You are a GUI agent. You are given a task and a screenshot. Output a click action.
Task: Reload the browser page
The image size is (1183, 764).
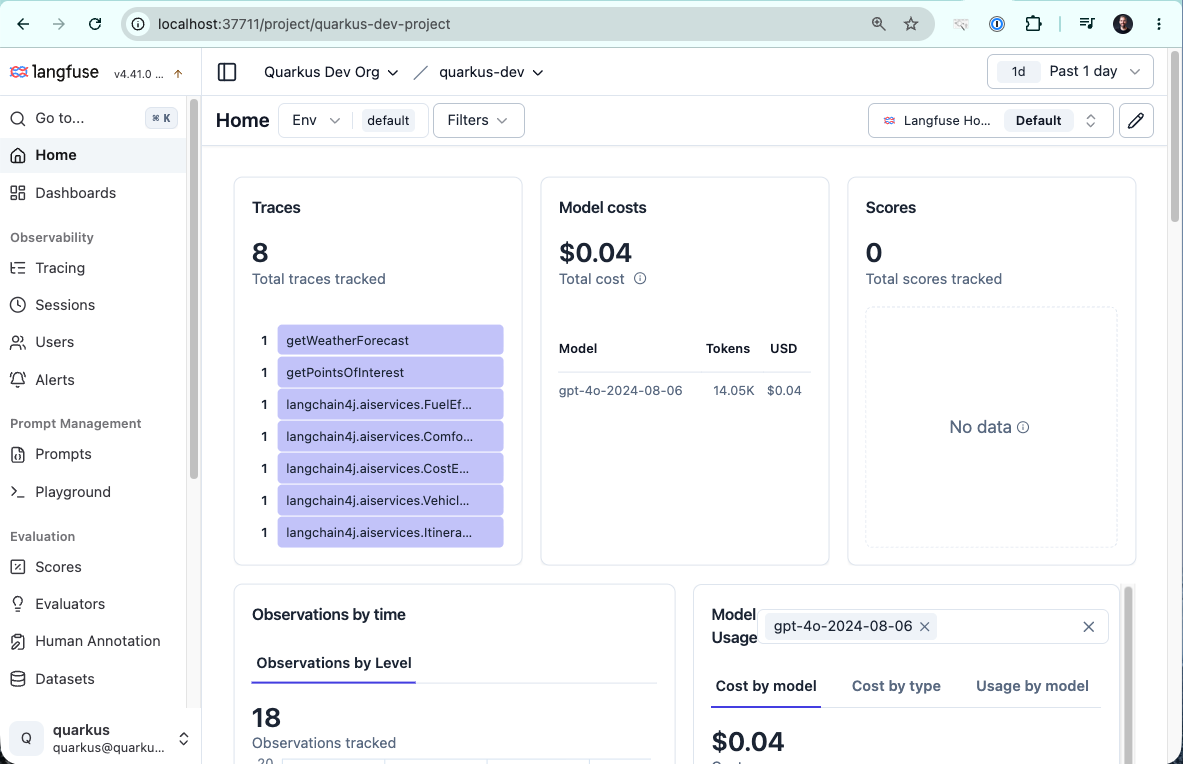[95, 24]
